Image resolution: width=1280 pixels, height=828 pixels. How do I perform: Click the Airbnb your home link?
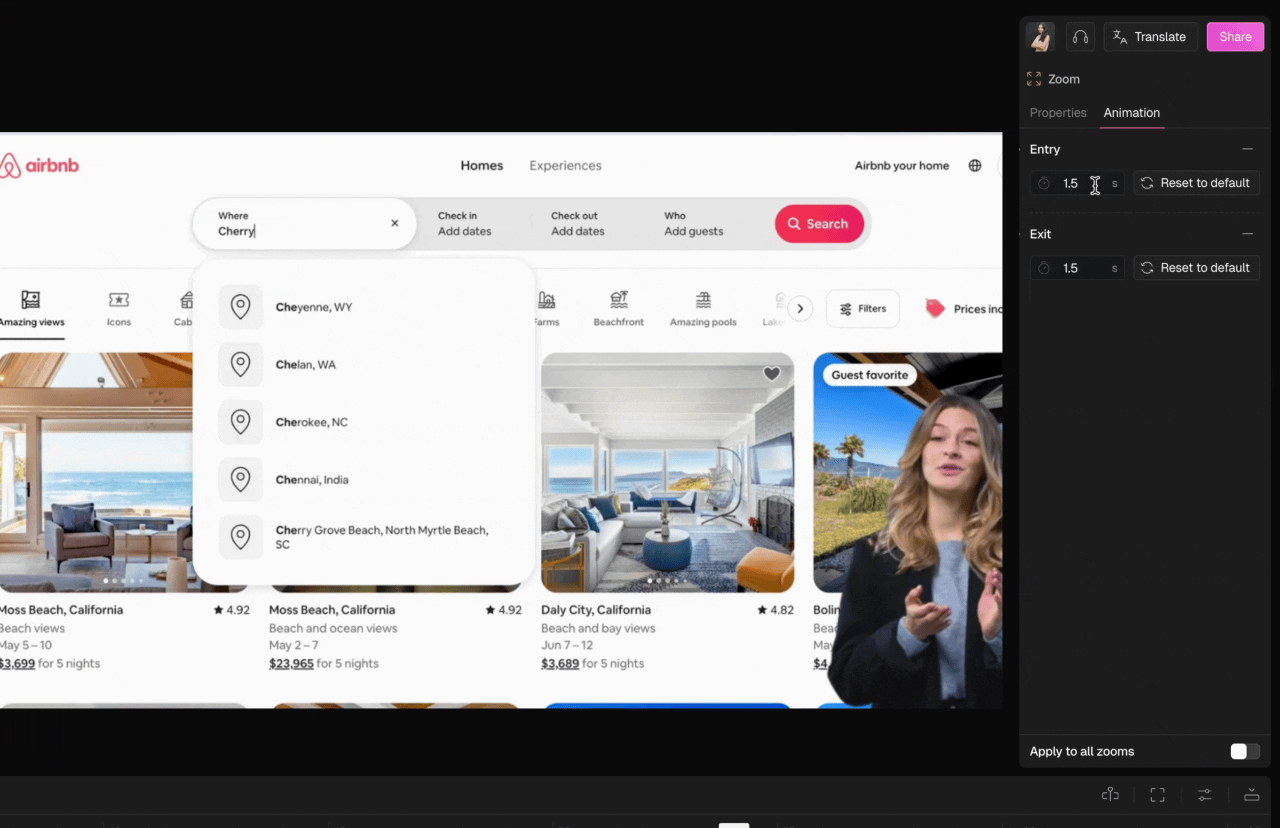(902, 166)
